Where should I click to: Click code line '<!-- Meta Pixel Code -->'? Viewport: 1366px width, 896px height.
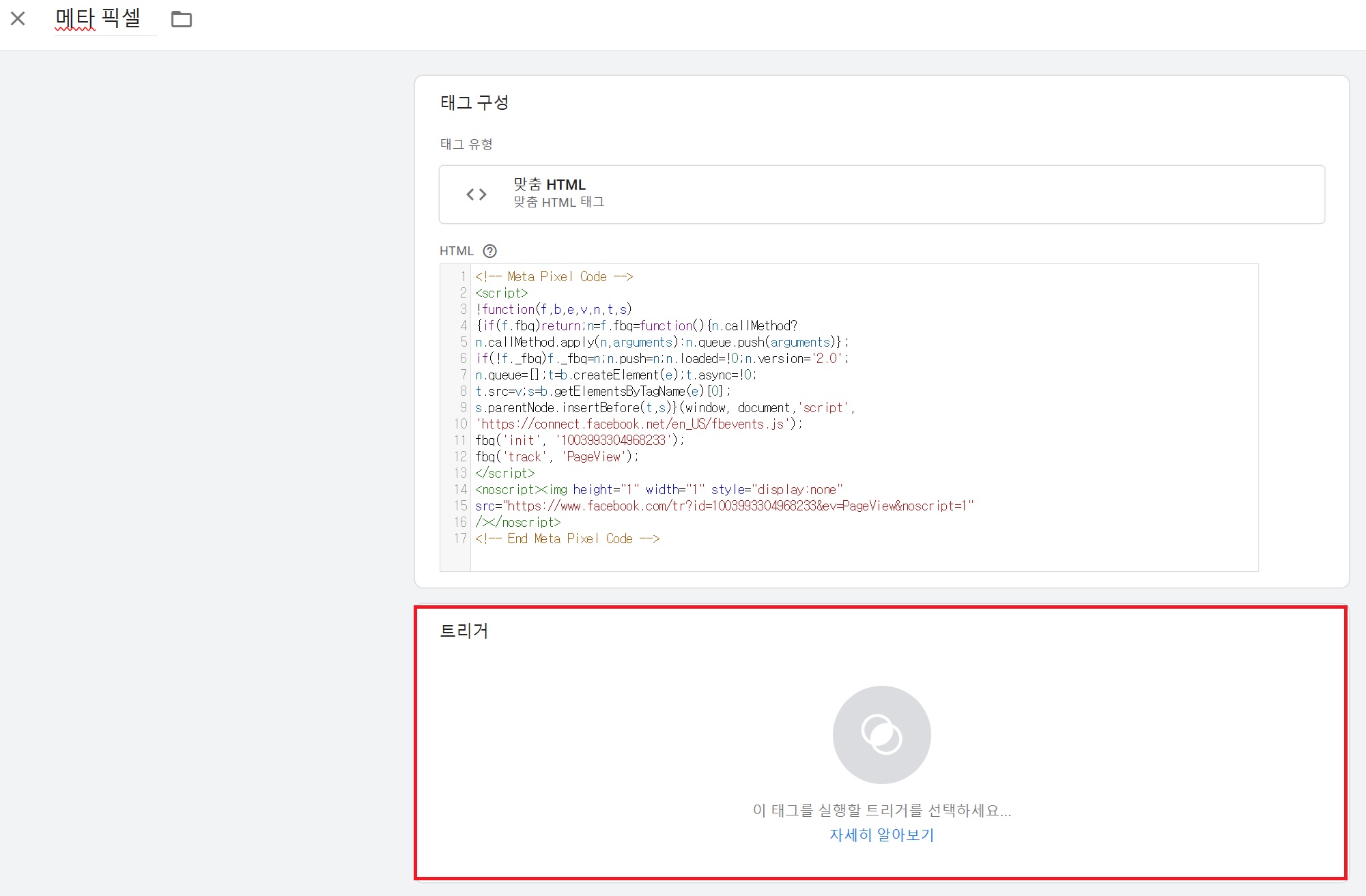554,276
